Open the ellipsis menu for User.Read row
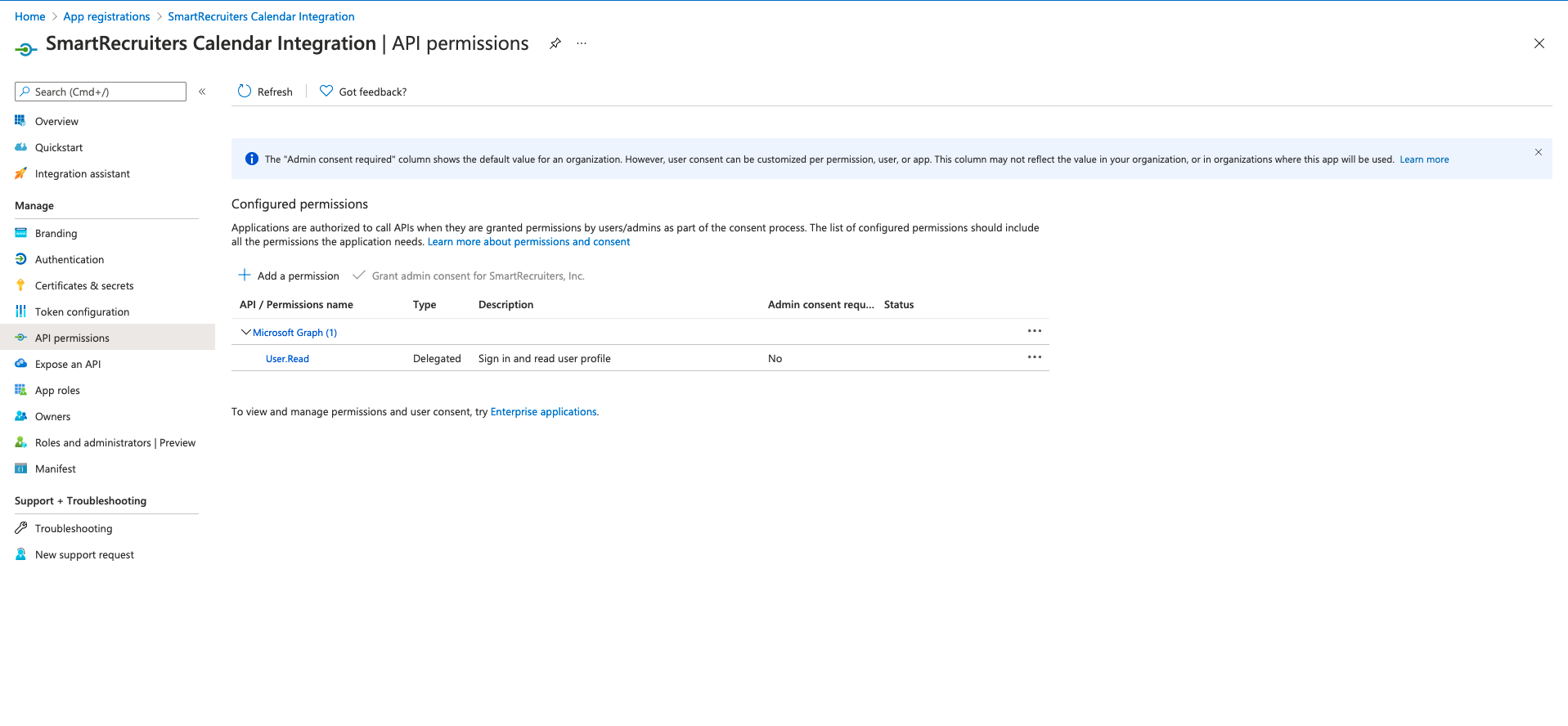 (x=1035, y=357)
